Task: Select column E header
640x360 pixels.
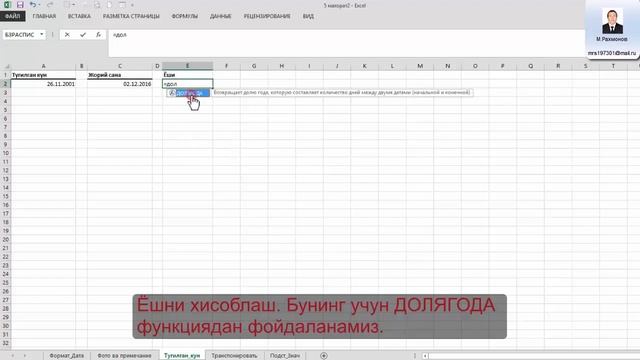Action: tap(187, 66)
